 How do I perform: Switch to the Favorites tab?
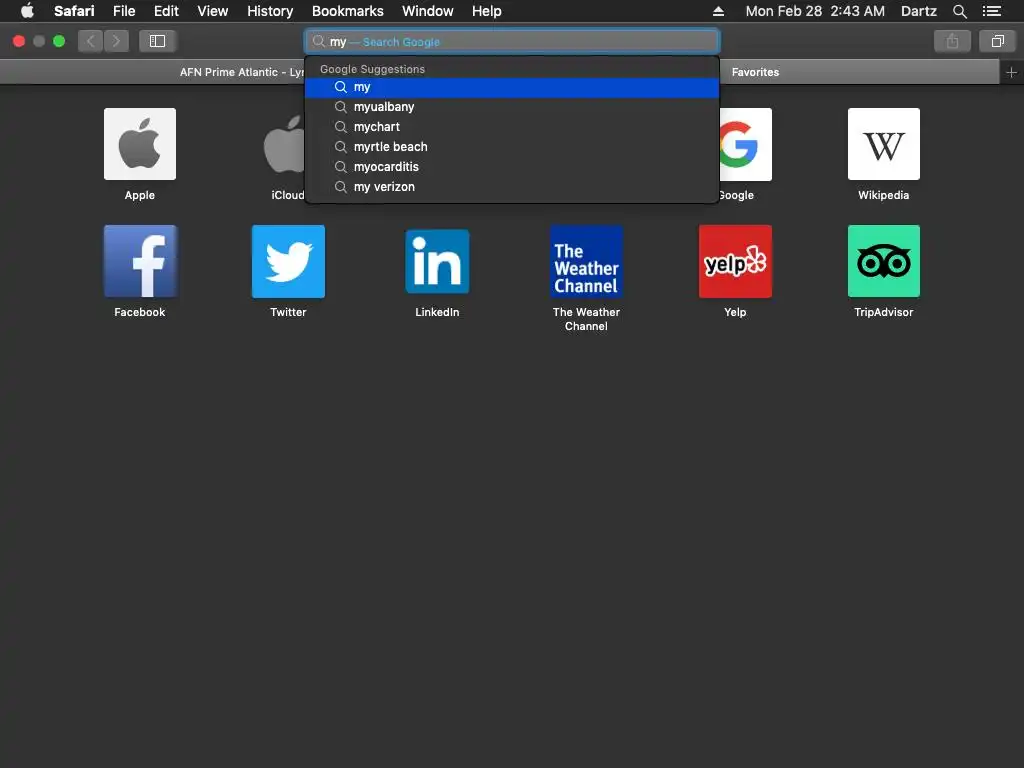(859, 72)
